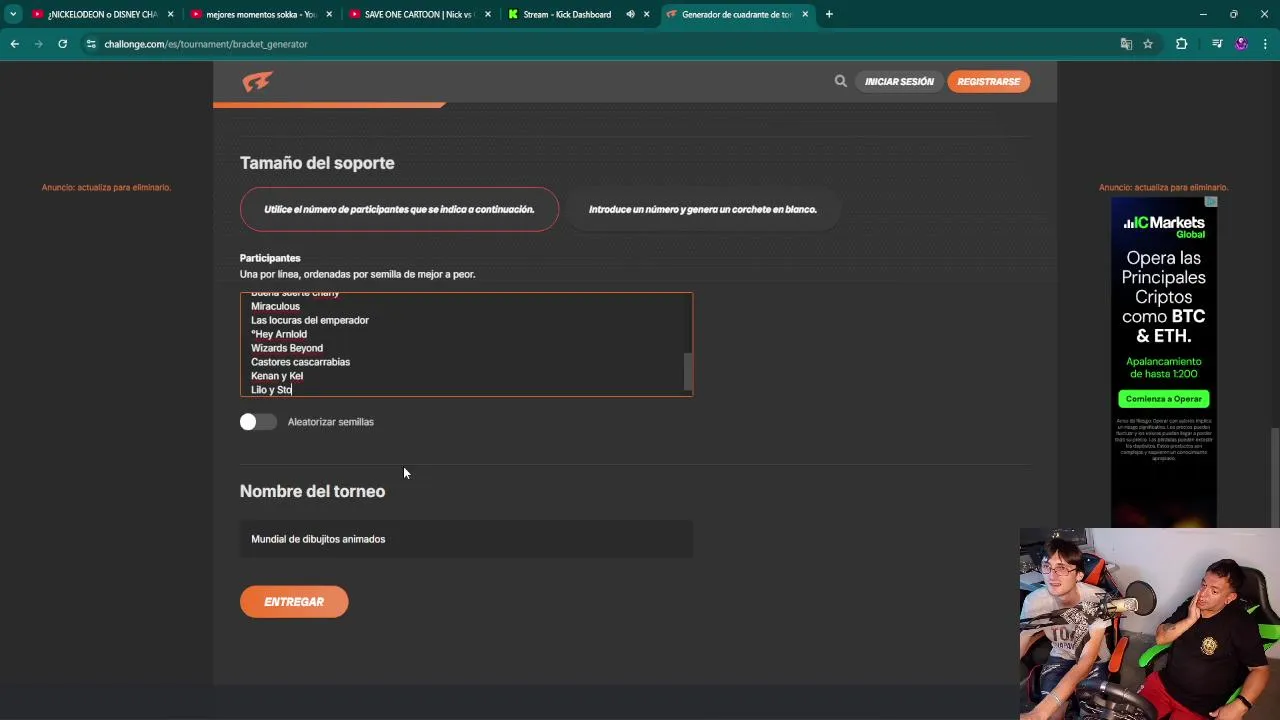Open the browser tab search dropdown

[x=13, y=14]
